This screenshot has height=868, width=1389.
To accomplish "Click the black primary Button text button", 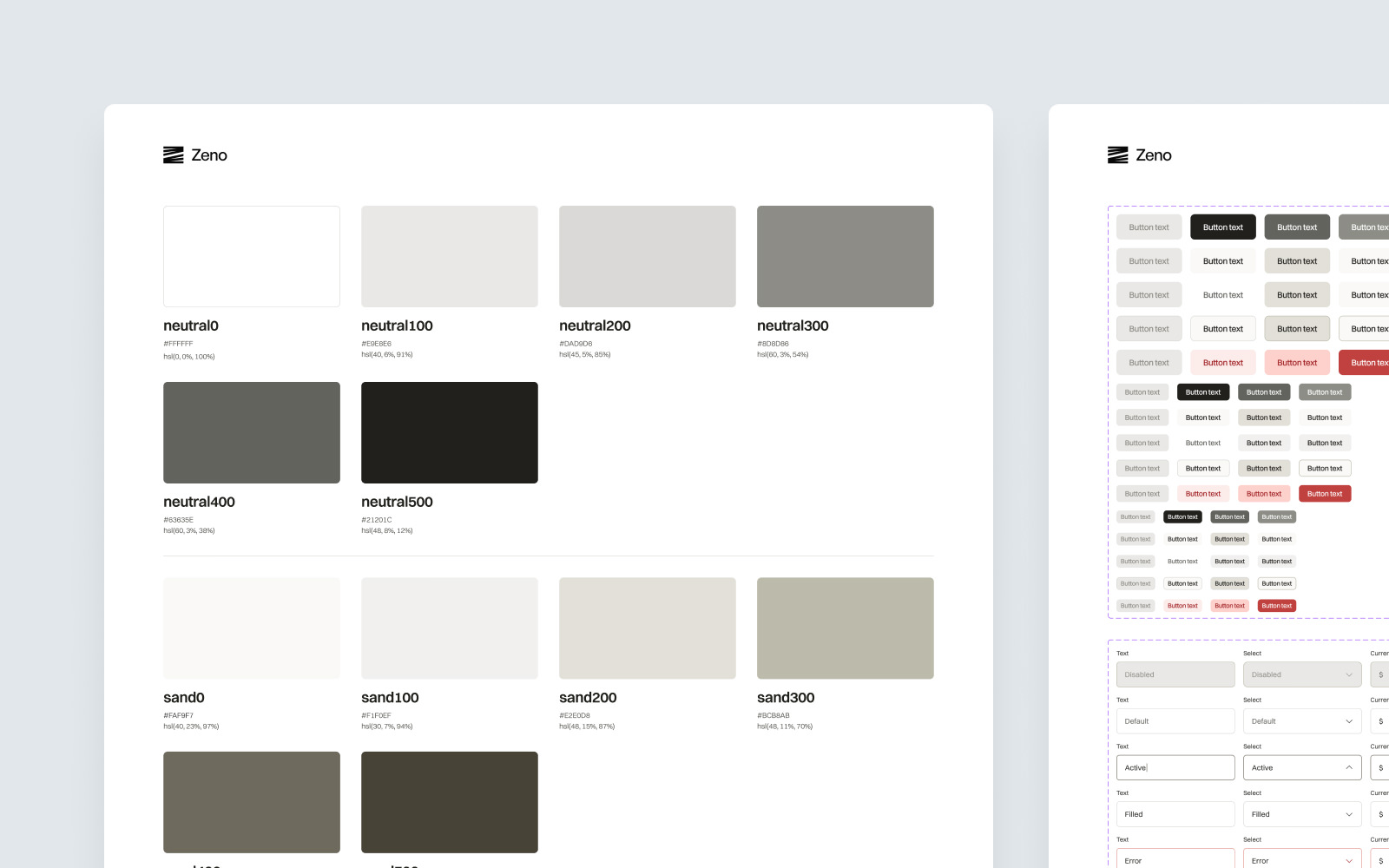I will tap(1222, 227).
